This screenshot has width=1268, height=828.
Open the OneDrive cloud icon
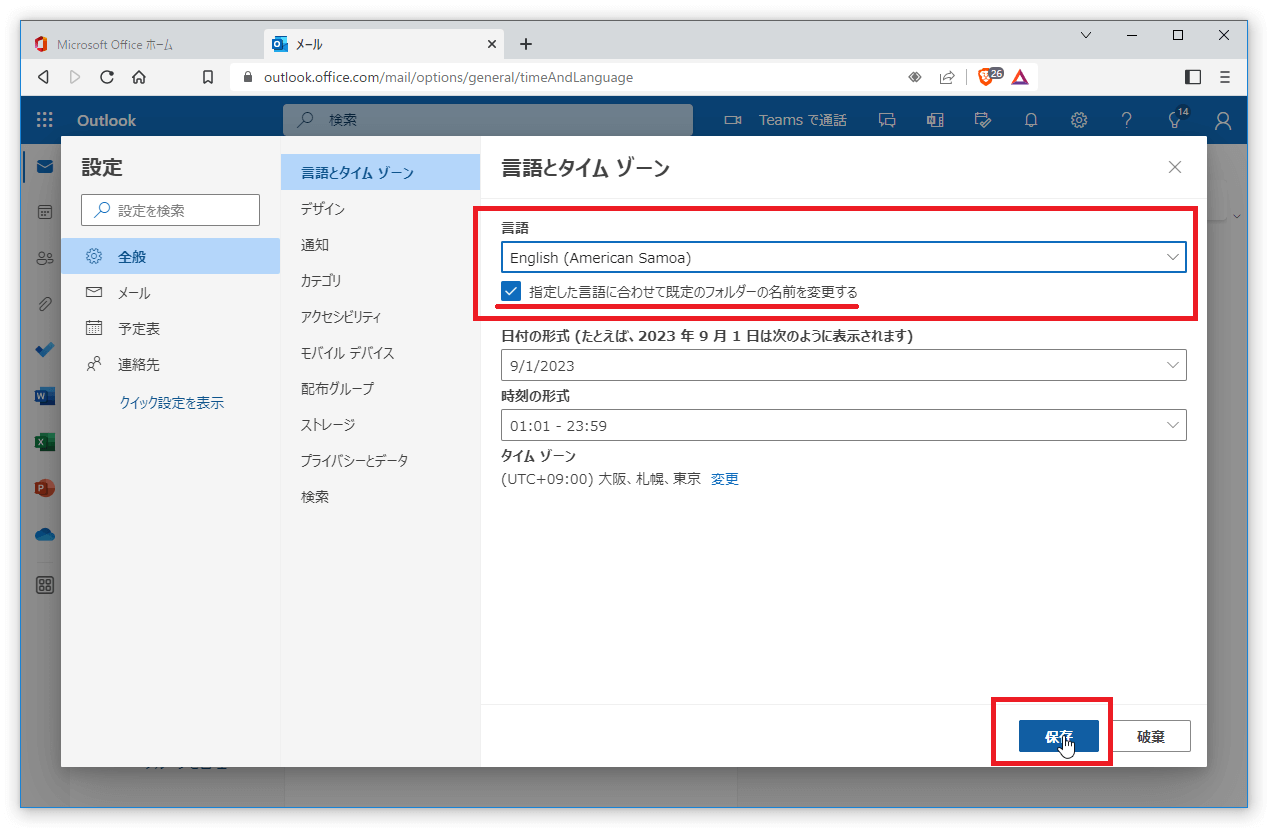(44, 535)
